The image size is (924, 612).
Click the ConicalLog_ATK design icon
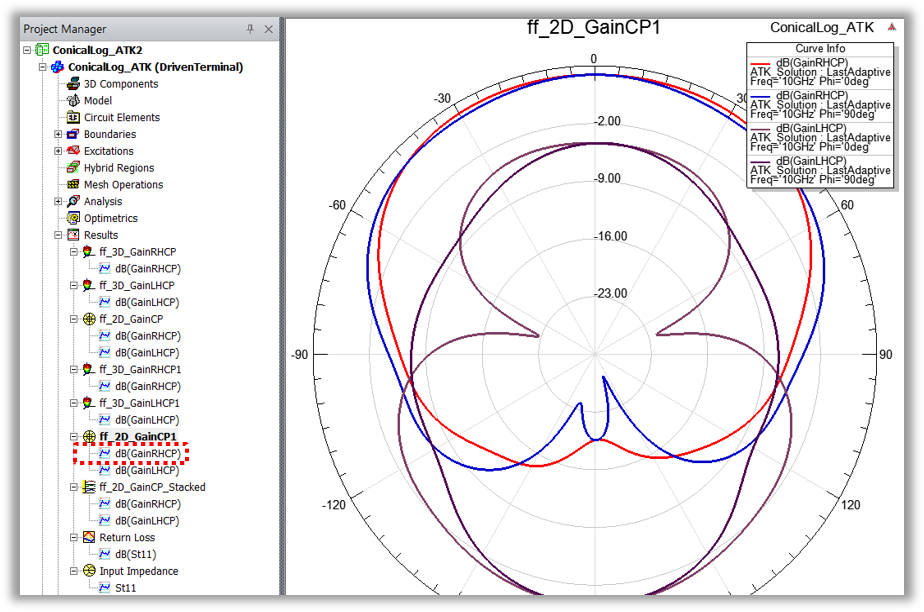point(57,67)
